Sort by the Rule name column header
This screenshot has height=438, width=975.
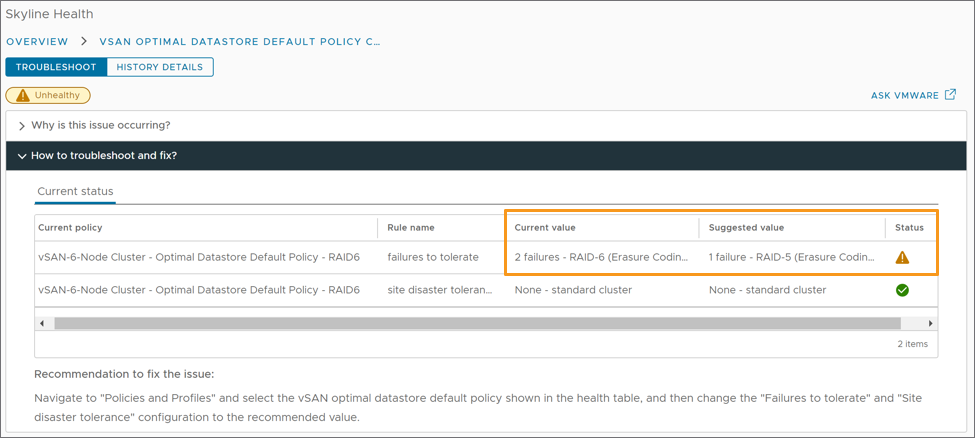click(411, 228)
